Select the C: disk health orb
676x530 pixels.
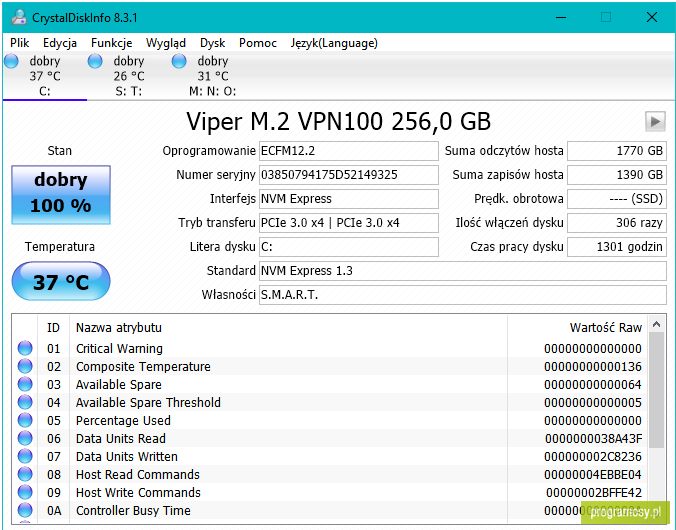tap(11, 61)
